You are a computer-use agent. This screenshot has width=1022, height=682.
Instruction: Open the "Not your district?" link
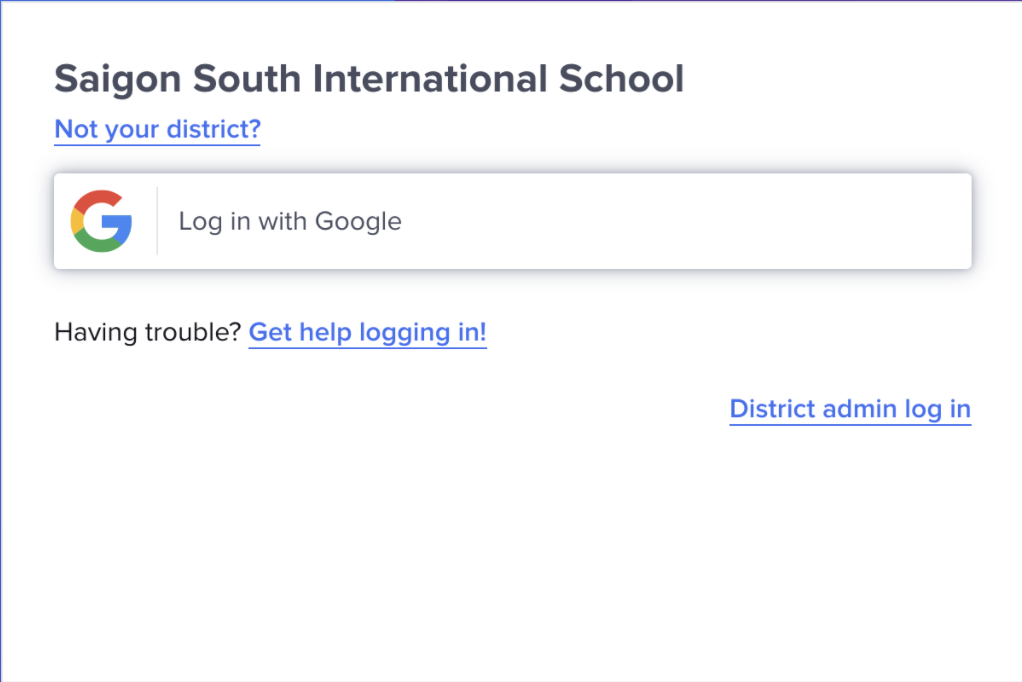[x=157, y=129]
